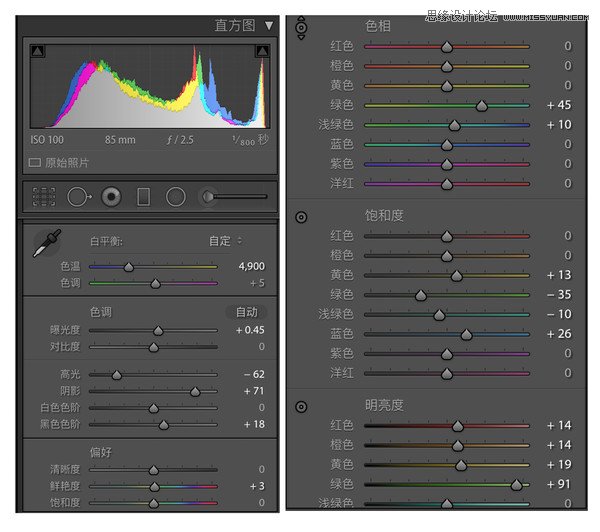Toggle shadow clipping indicator in histogram

[x=38, y=51]
